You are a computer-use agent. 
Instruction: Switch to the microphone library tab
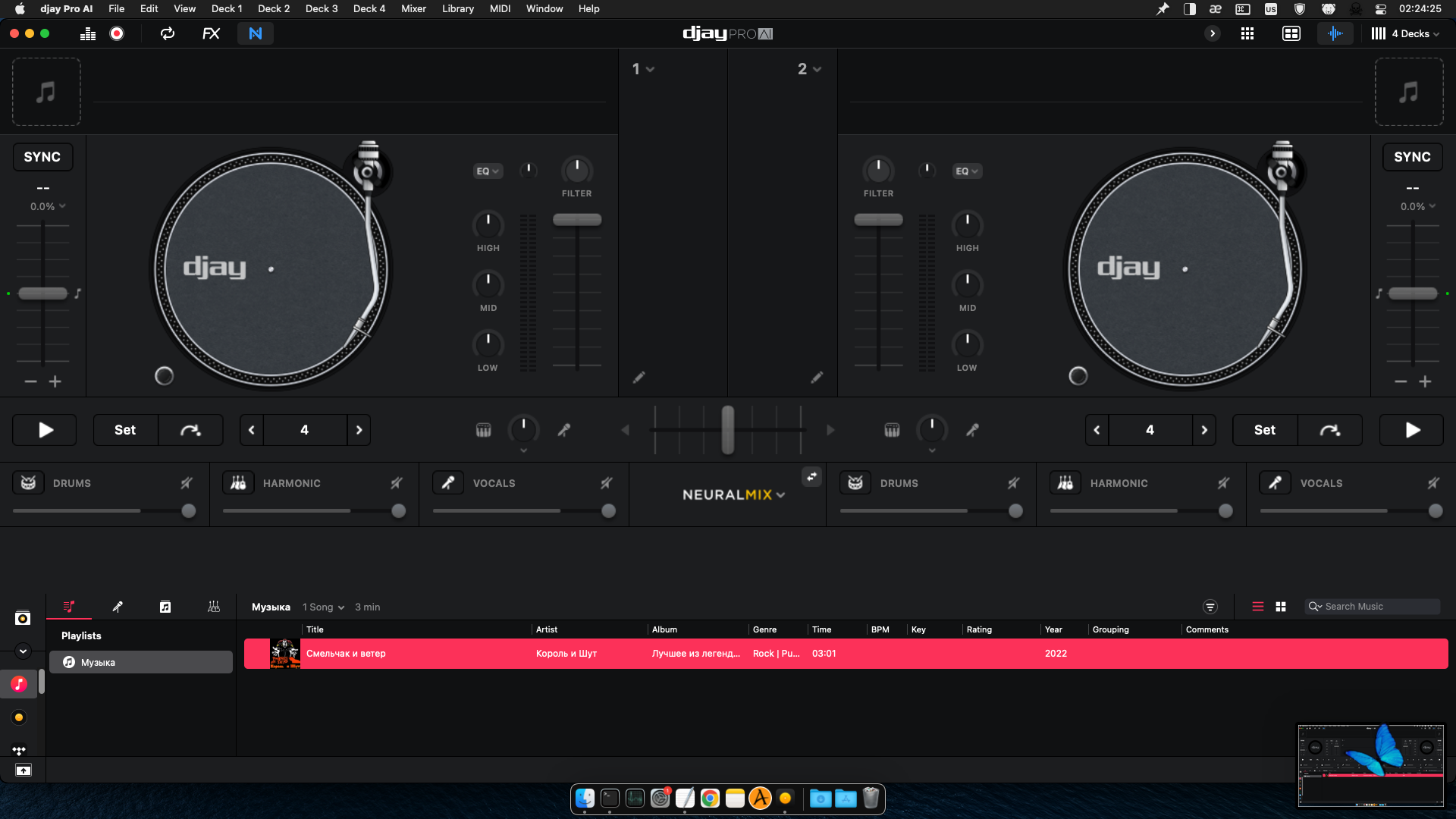tap(118, 607)
